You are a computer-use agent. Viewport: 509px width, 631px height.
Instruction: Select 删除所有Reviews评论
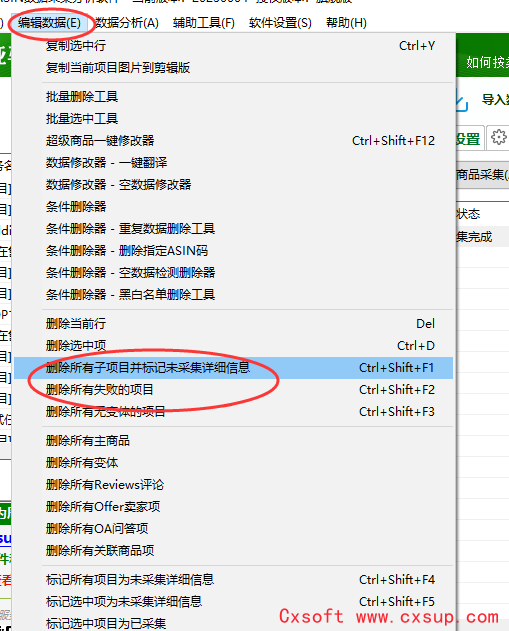(233, 485)
